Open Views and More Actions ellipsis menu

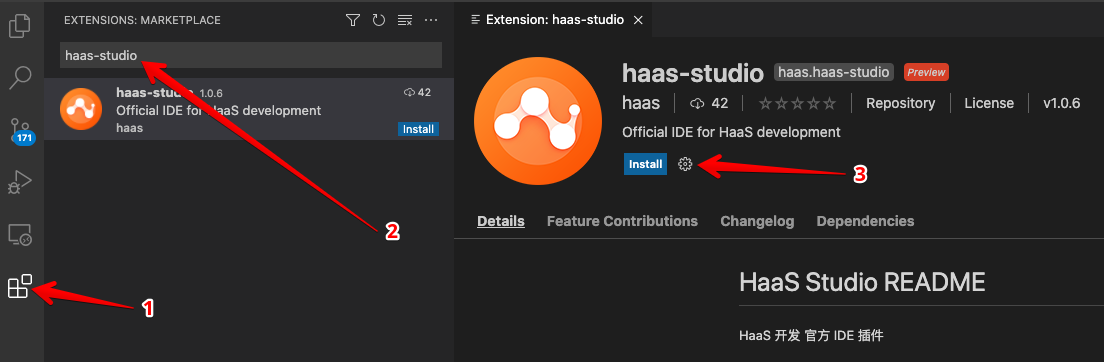coord(431,20)
